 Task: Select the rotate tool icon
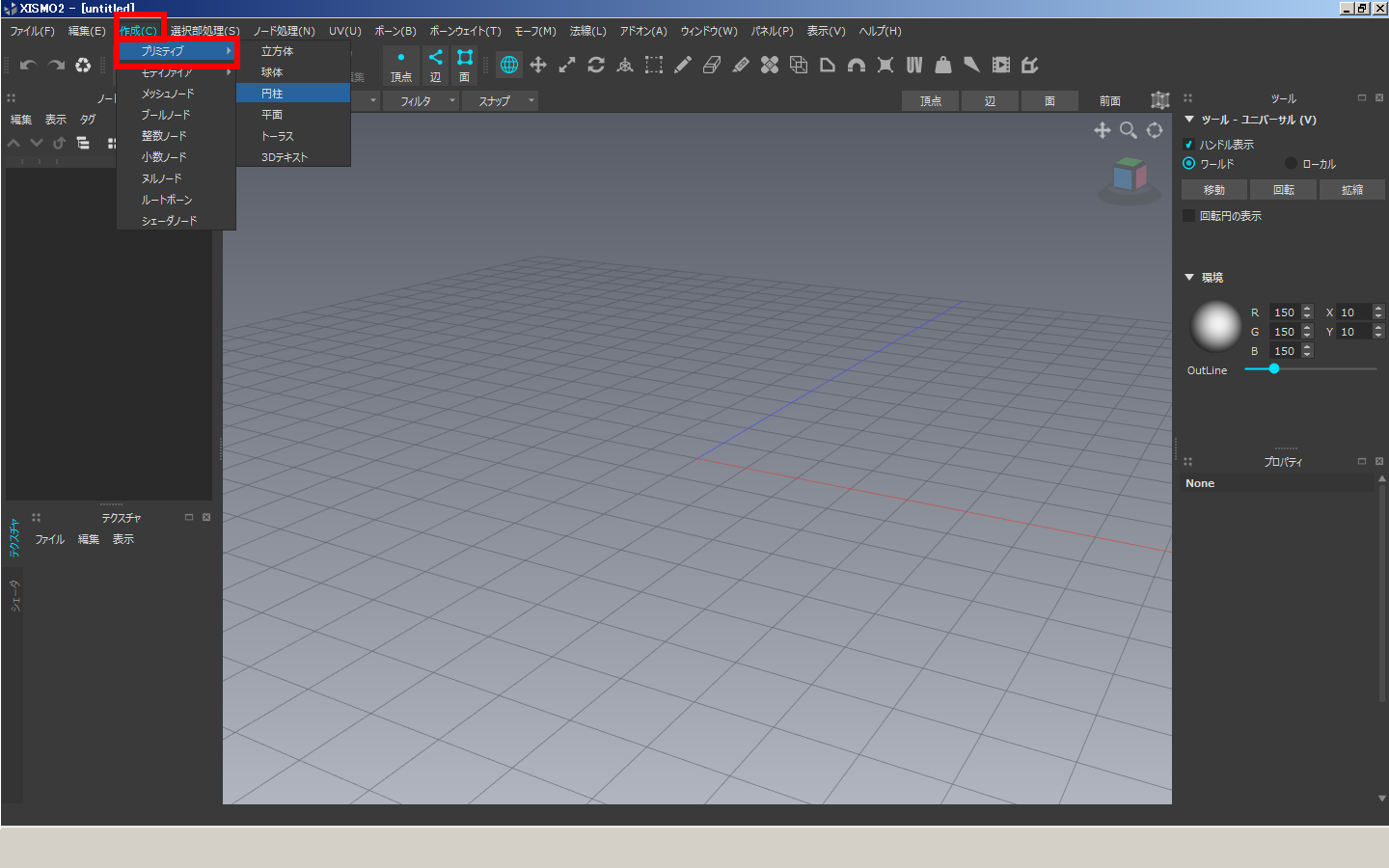point(596,65)
